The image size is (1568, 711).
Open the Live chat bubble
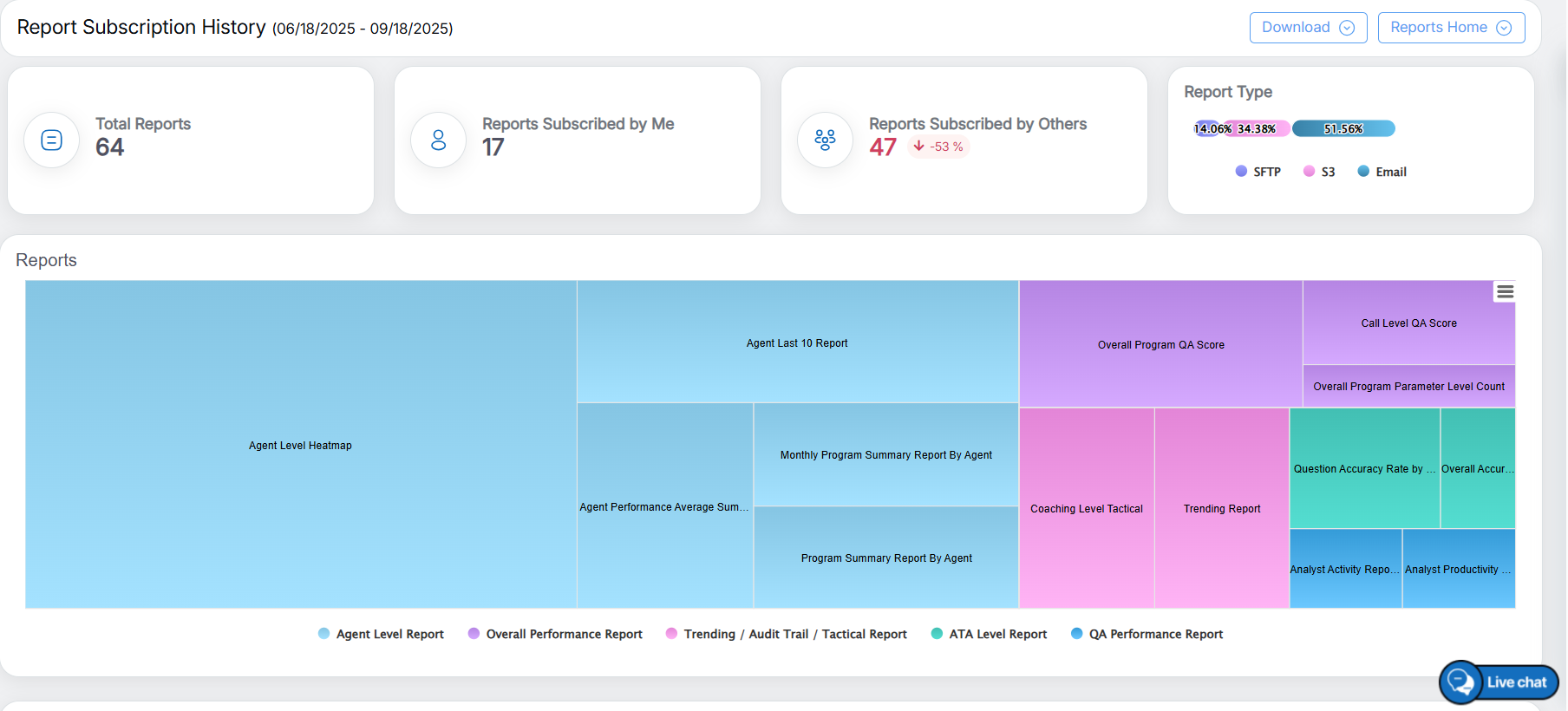1499,682
